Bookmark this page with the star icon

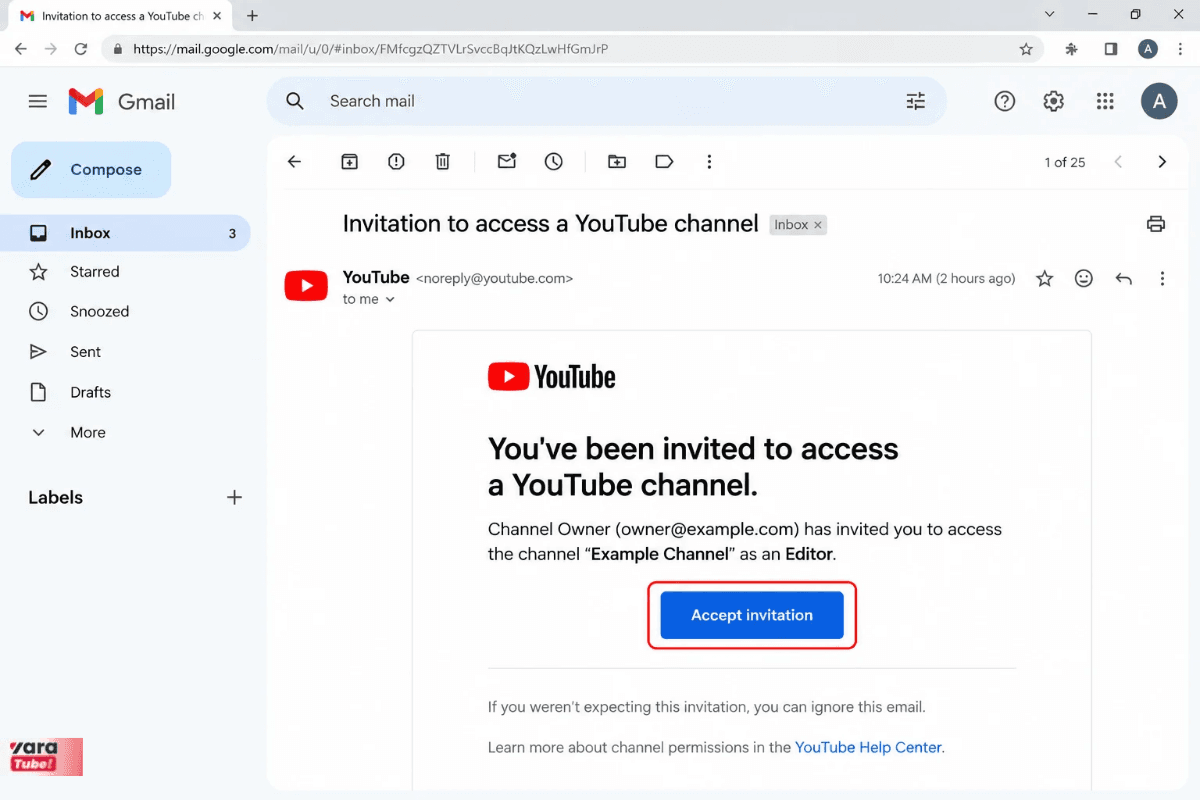1026,48
